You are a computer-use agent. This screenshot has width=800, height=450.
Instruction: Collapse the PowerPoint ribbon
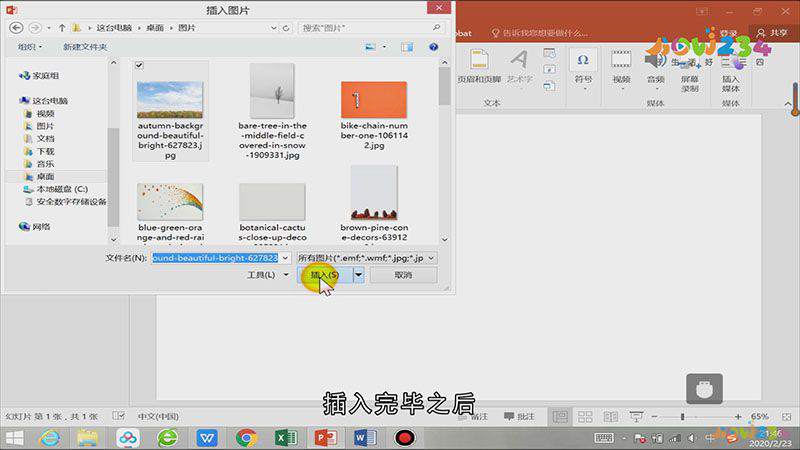click(x=788, y=104)
